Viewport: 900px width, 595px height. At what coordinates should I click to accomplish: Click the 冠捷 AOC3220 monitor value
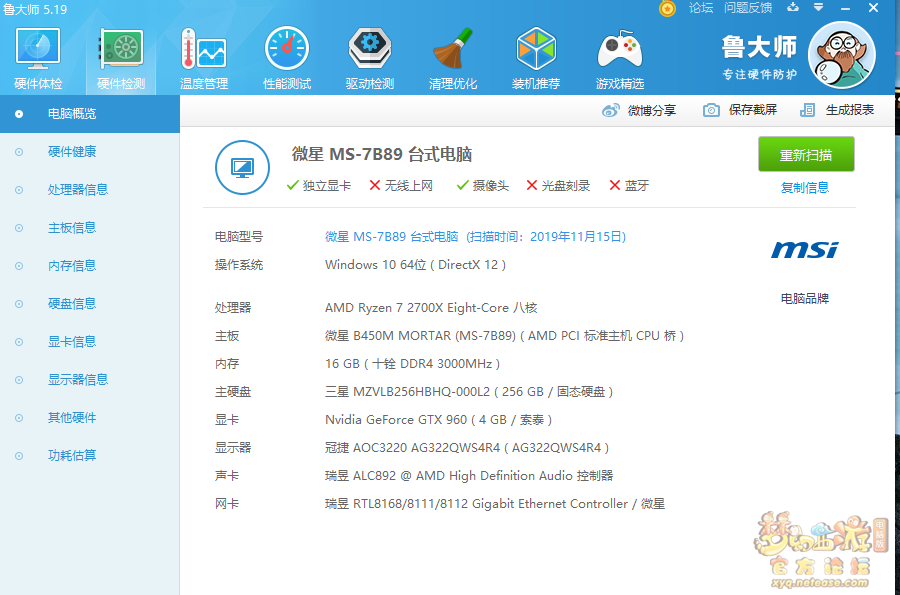pos(467,448)
